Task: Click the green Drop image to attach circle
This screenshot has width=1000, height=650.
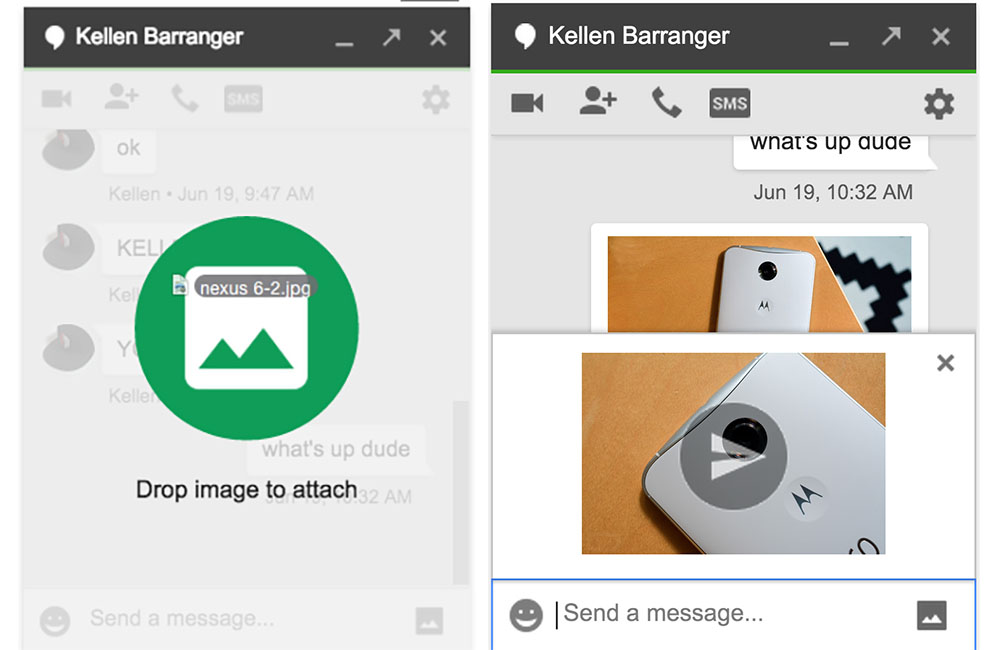Action: 246,327
